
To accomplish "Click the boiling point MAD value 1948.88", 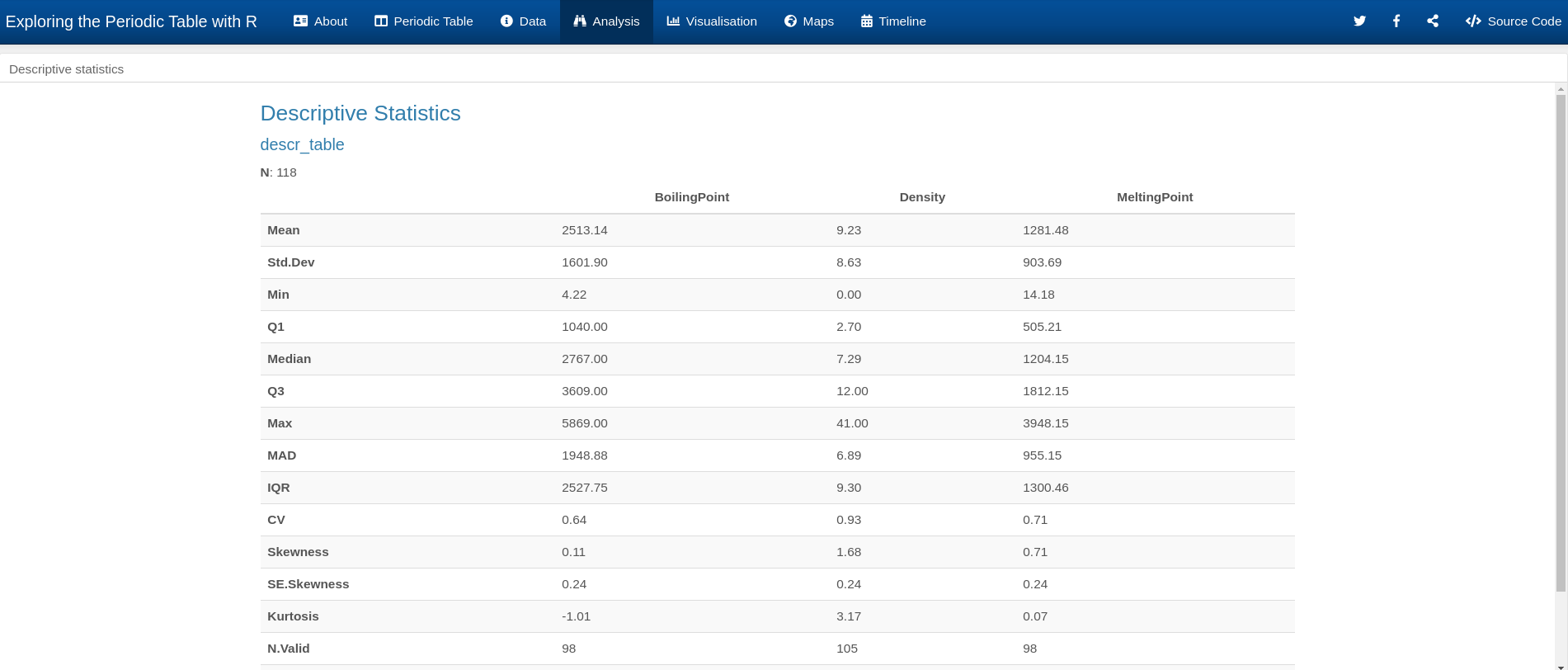I will (x=585, y=455).
